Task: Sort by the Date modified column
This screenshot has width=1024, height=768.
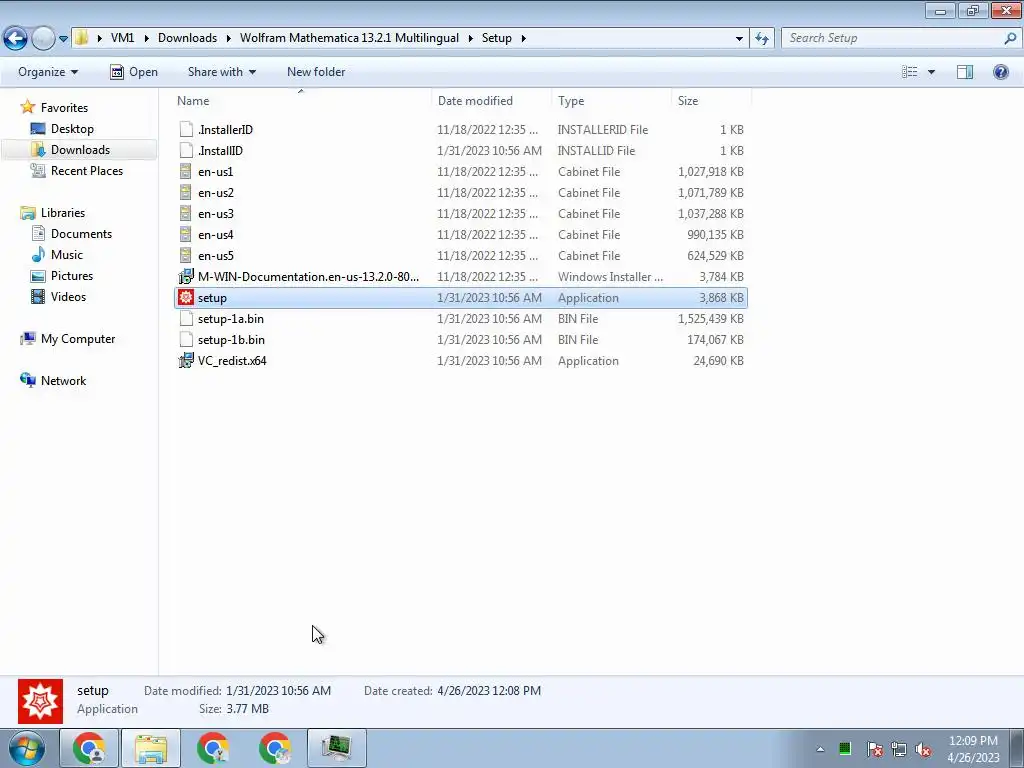Action: coord(475,101)
